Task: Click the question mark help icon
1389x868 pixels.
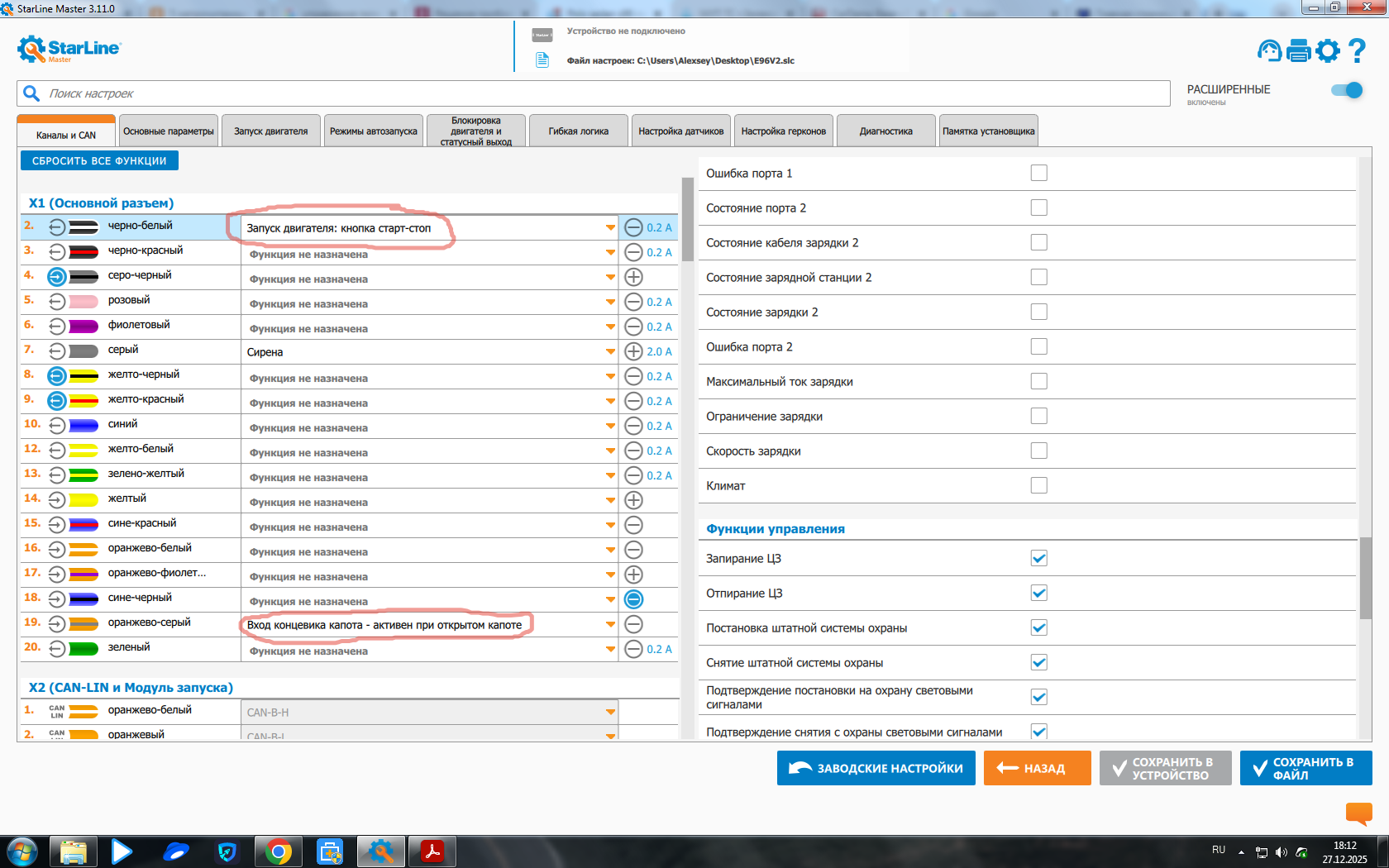Action: (x=1357, y=51)
